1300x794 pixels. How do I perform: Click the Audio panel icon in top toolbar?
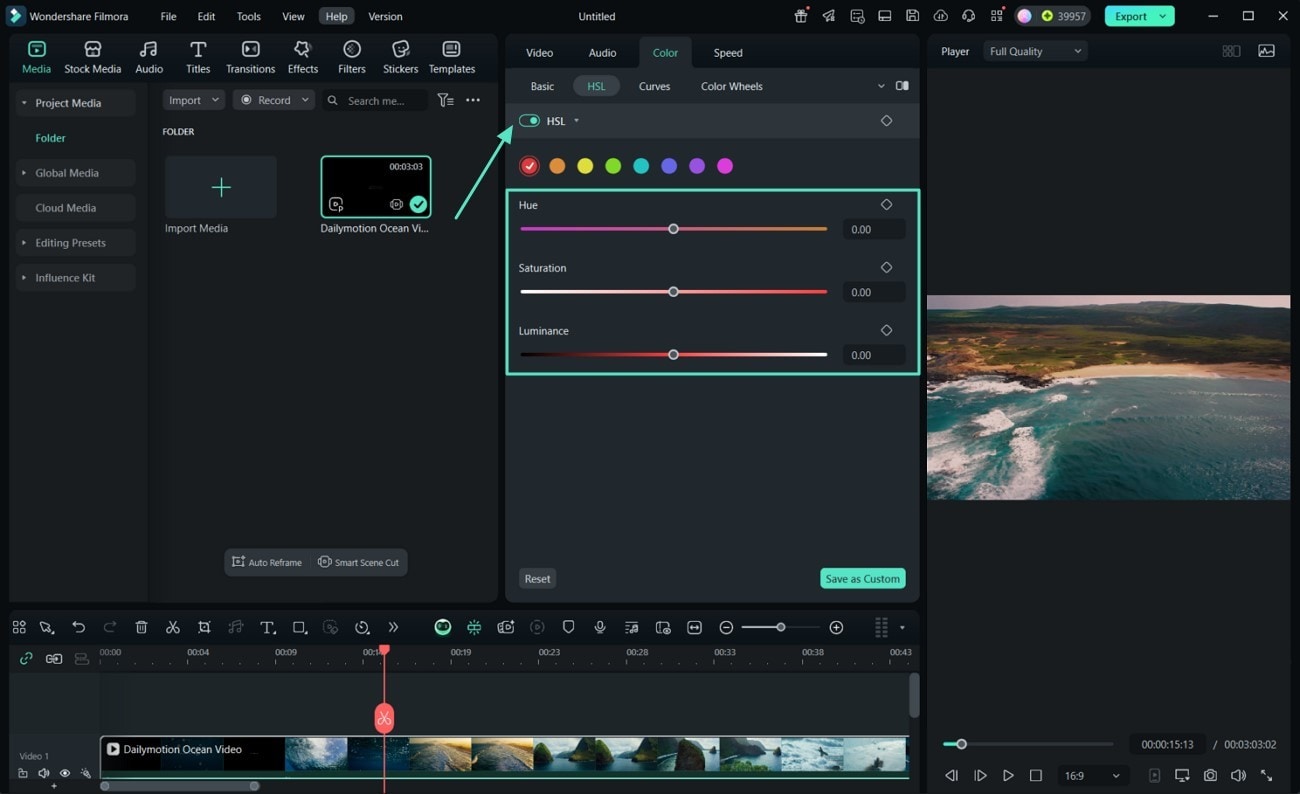[149, 50]
